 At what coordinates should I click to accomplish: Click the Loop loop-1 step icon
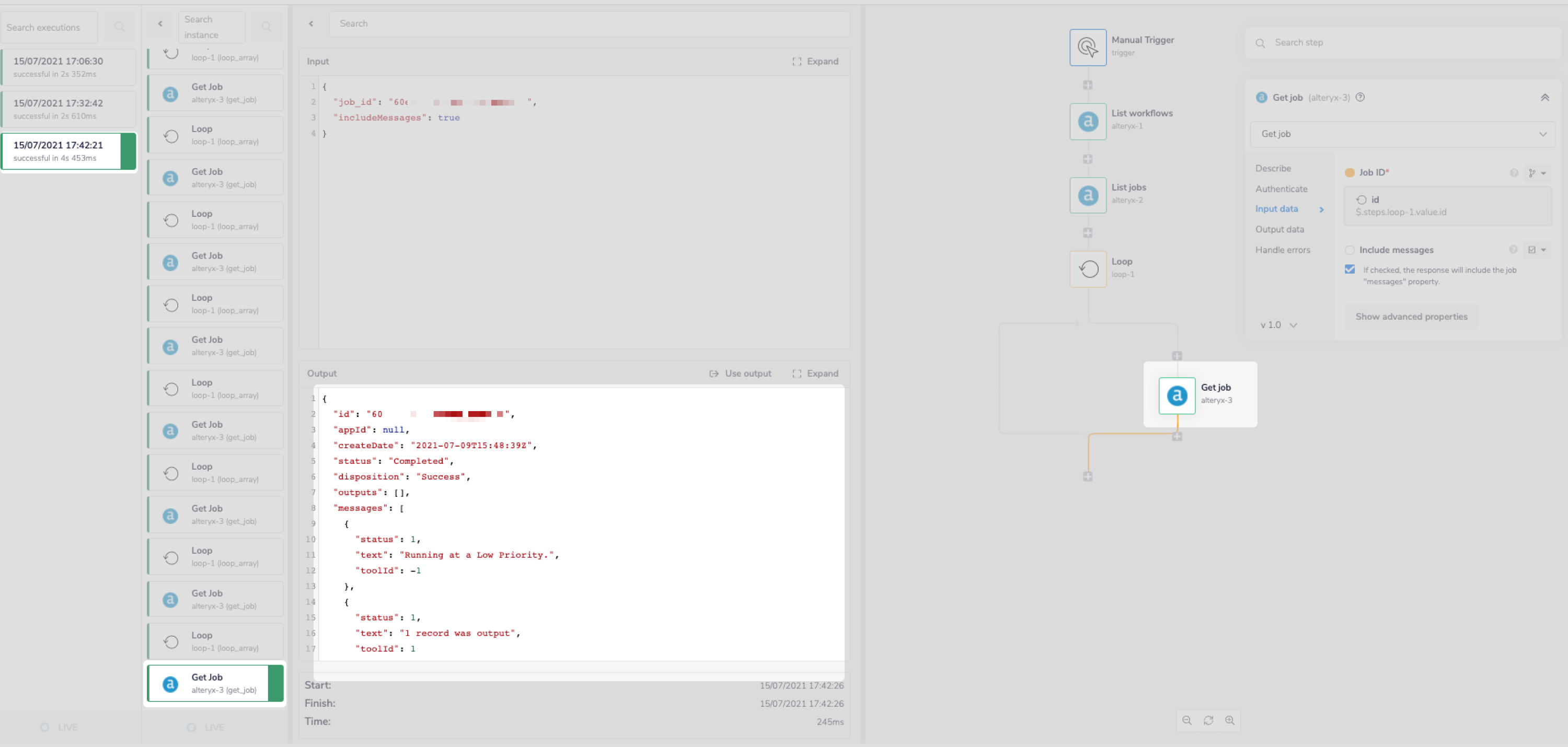pos(1088,269)
